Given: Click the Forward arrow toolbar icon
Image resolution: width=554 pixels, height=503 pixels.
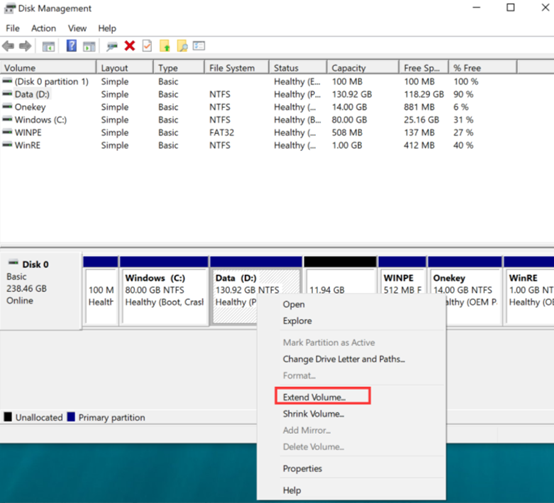Looking at the screenshot, I should 25,46.
